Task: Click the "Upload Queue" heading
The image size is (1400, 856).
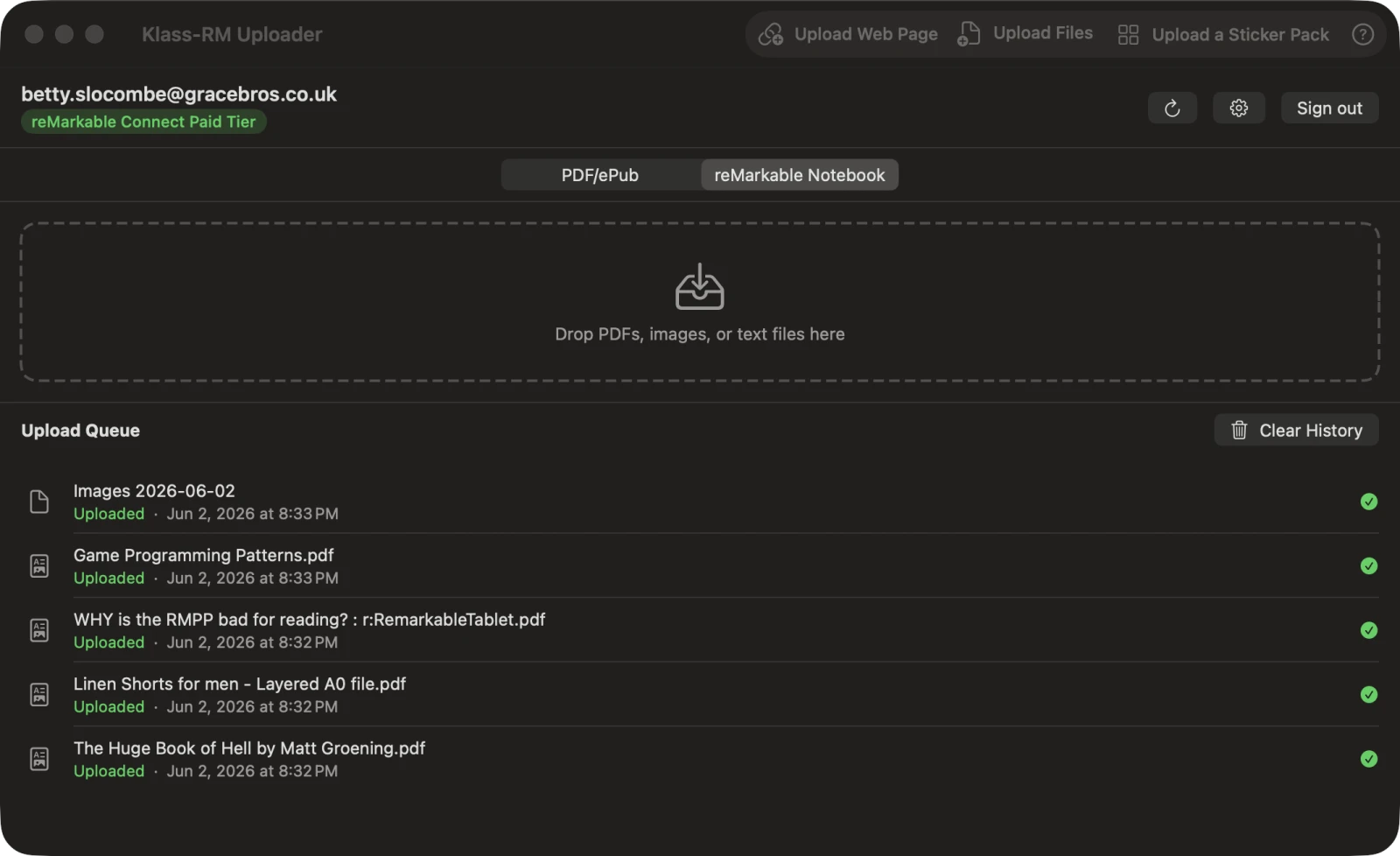Action: point(80,431)
